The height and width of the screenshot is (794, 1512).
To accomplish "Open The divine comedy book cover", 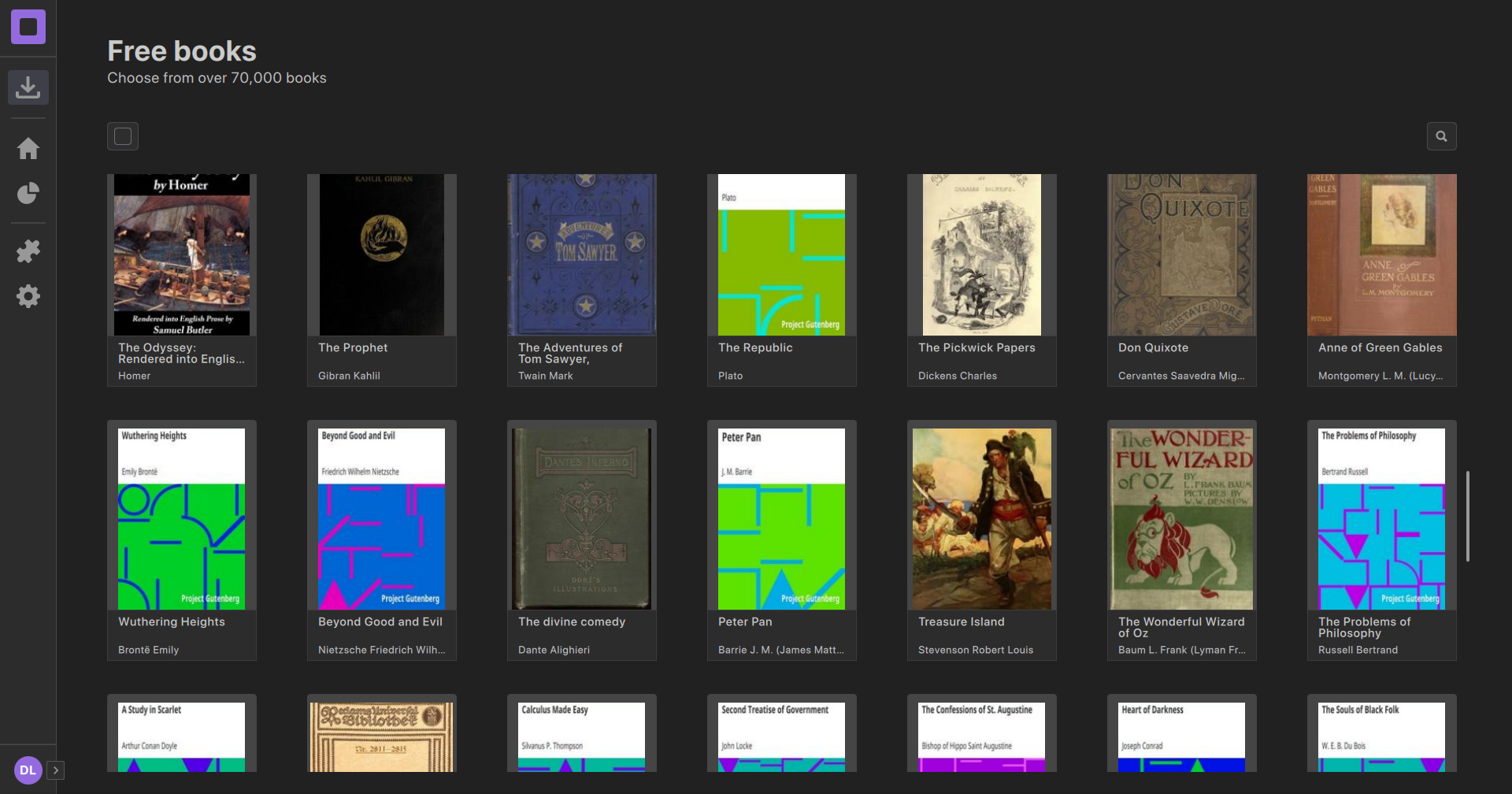I will point(582,519).
